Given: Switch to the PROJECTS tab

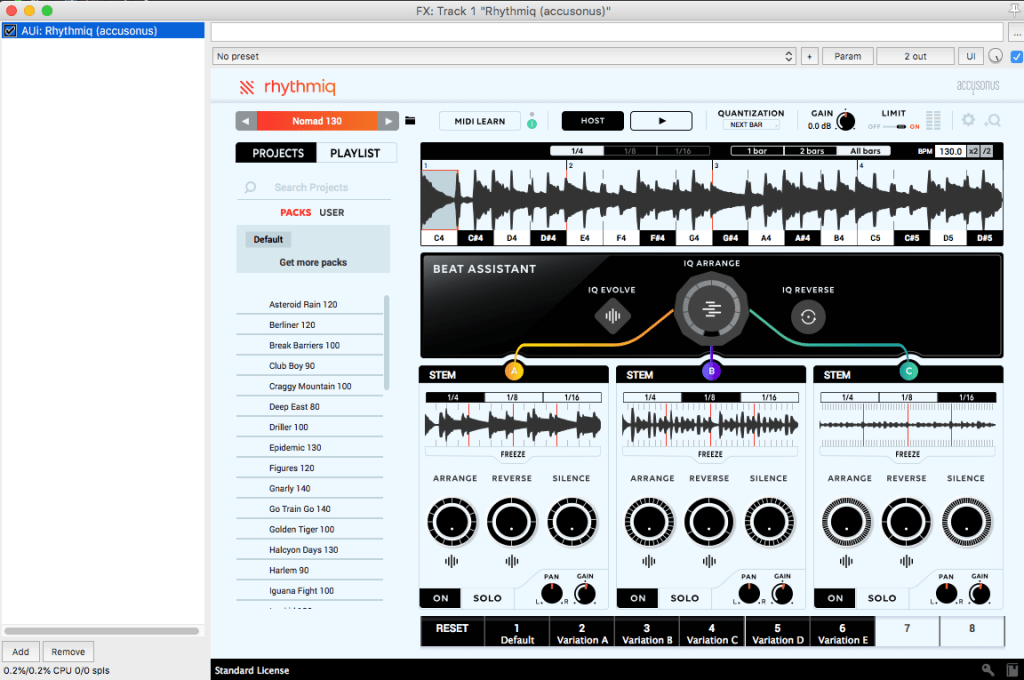Looking at the screenshot, I should [277, 153].
